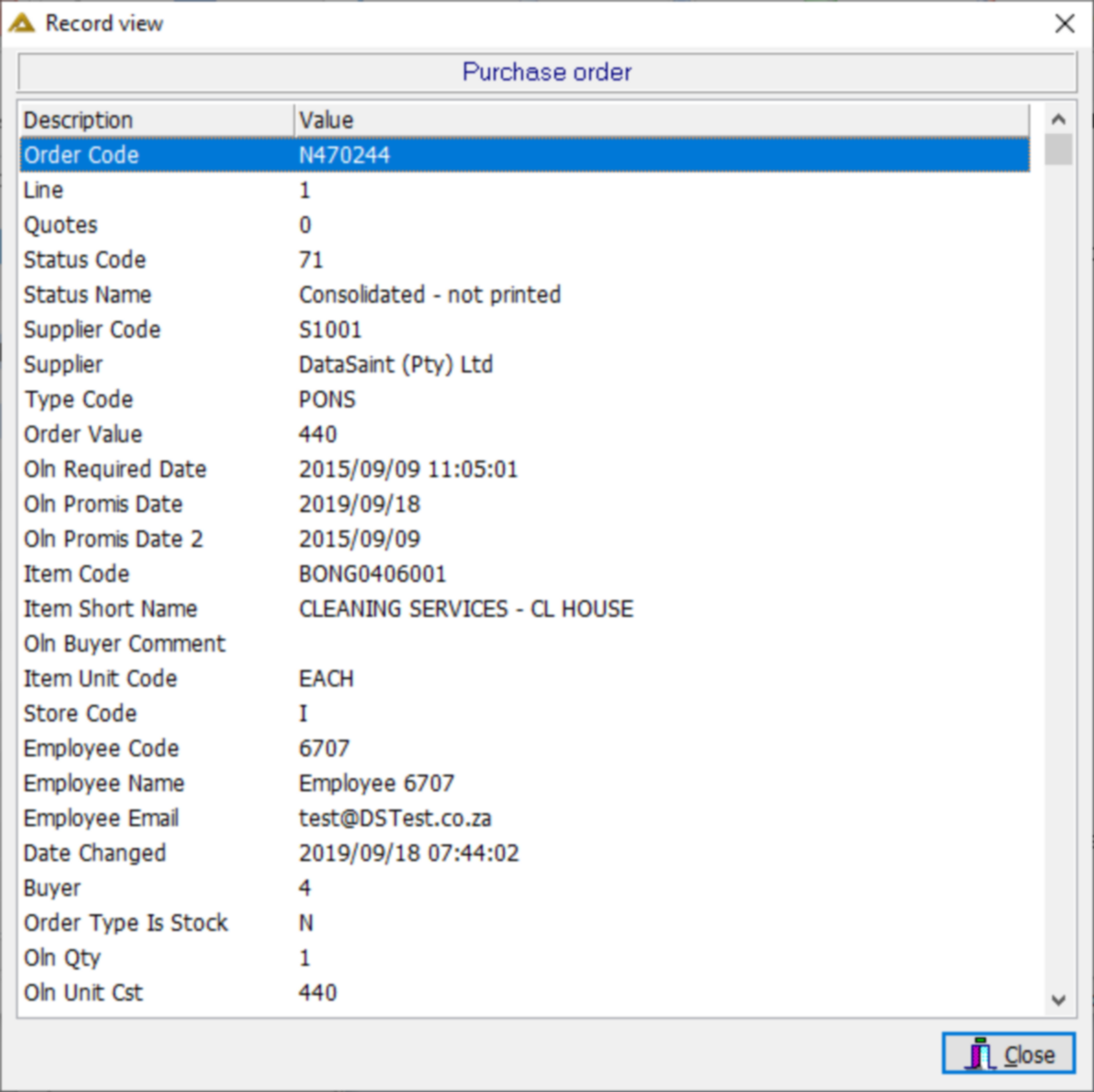The width and height of the screenshot is (1094, 1092).
Task: Click the Purchase order header bar
Action: point(547,72)
